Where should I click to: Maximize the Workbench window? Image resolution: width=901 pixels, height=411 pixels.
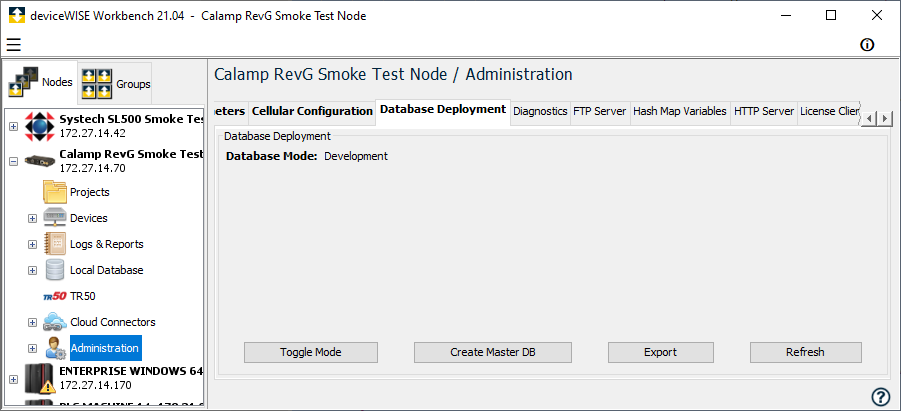[831, 16]
